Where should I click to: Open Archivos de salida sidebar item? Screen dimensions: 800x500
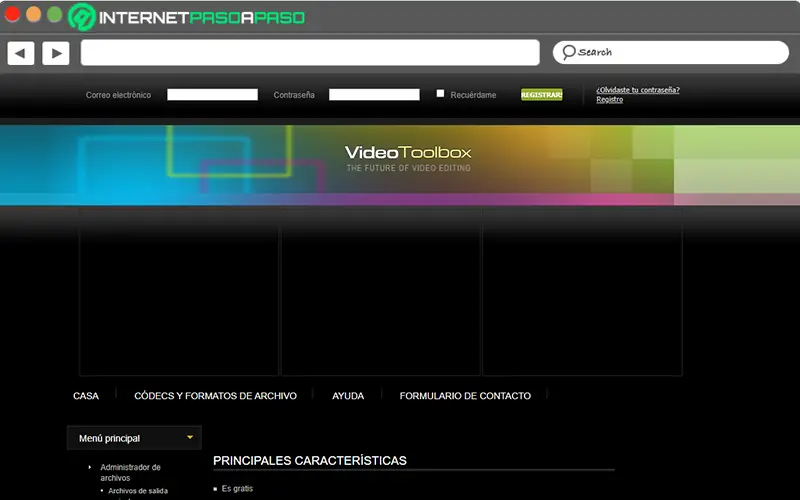[138, 491]
